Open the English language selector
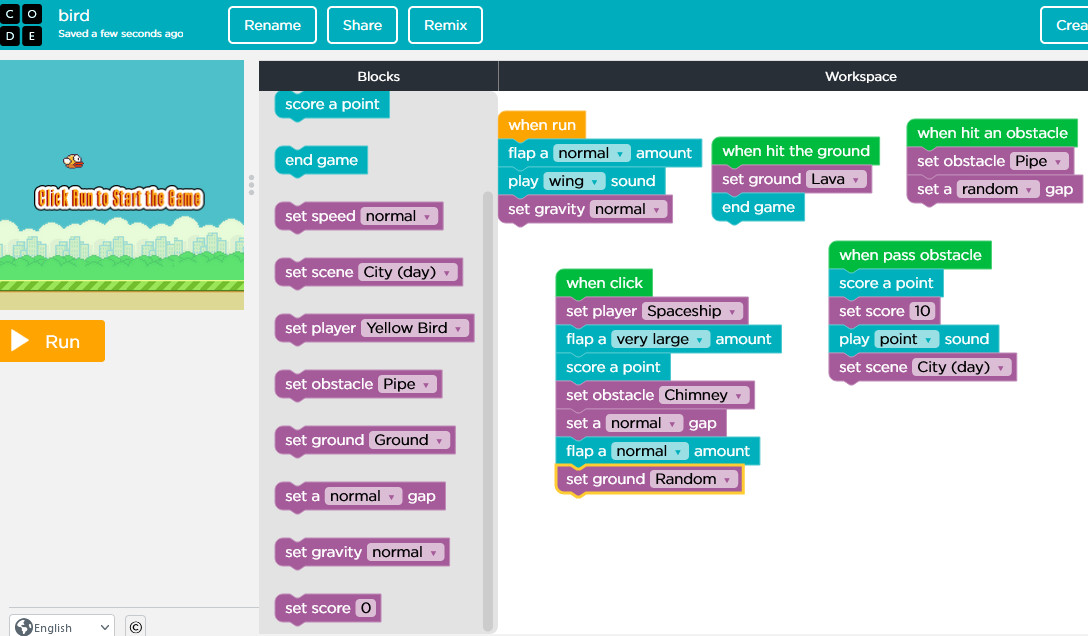Viewport: 1088px width, 636px height. pyautogui.click(x=62, y=626)
